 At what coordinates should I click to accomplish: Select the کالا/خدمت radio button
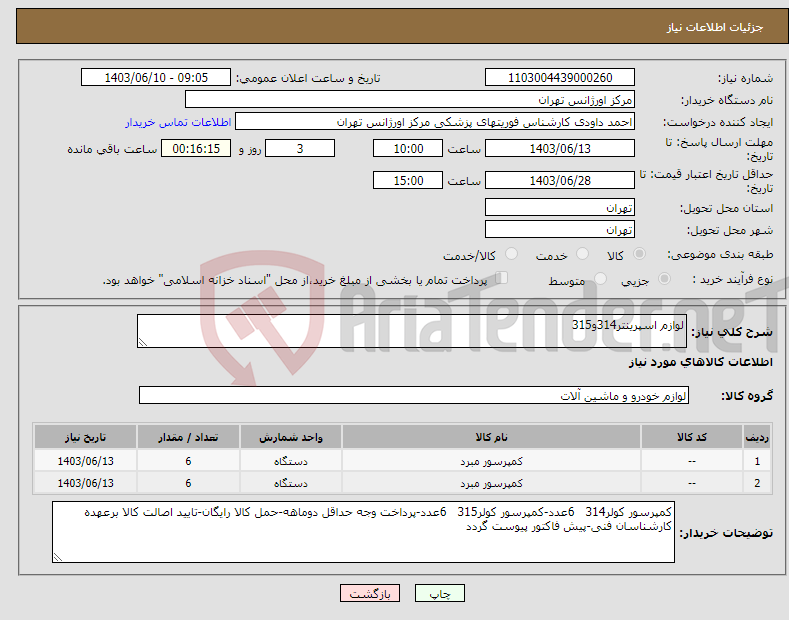pos(511,254)
